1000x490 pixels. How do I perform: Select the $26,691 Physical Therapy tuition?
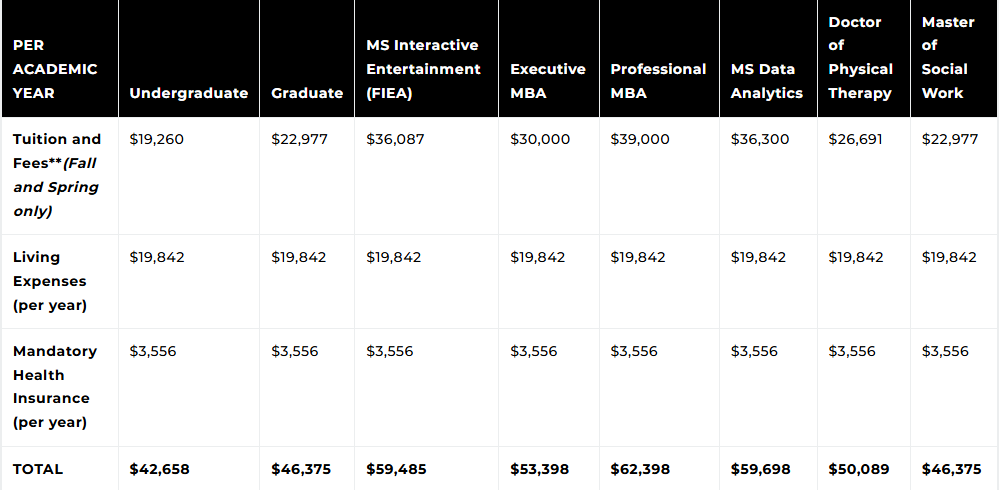(x=855, y=139)
